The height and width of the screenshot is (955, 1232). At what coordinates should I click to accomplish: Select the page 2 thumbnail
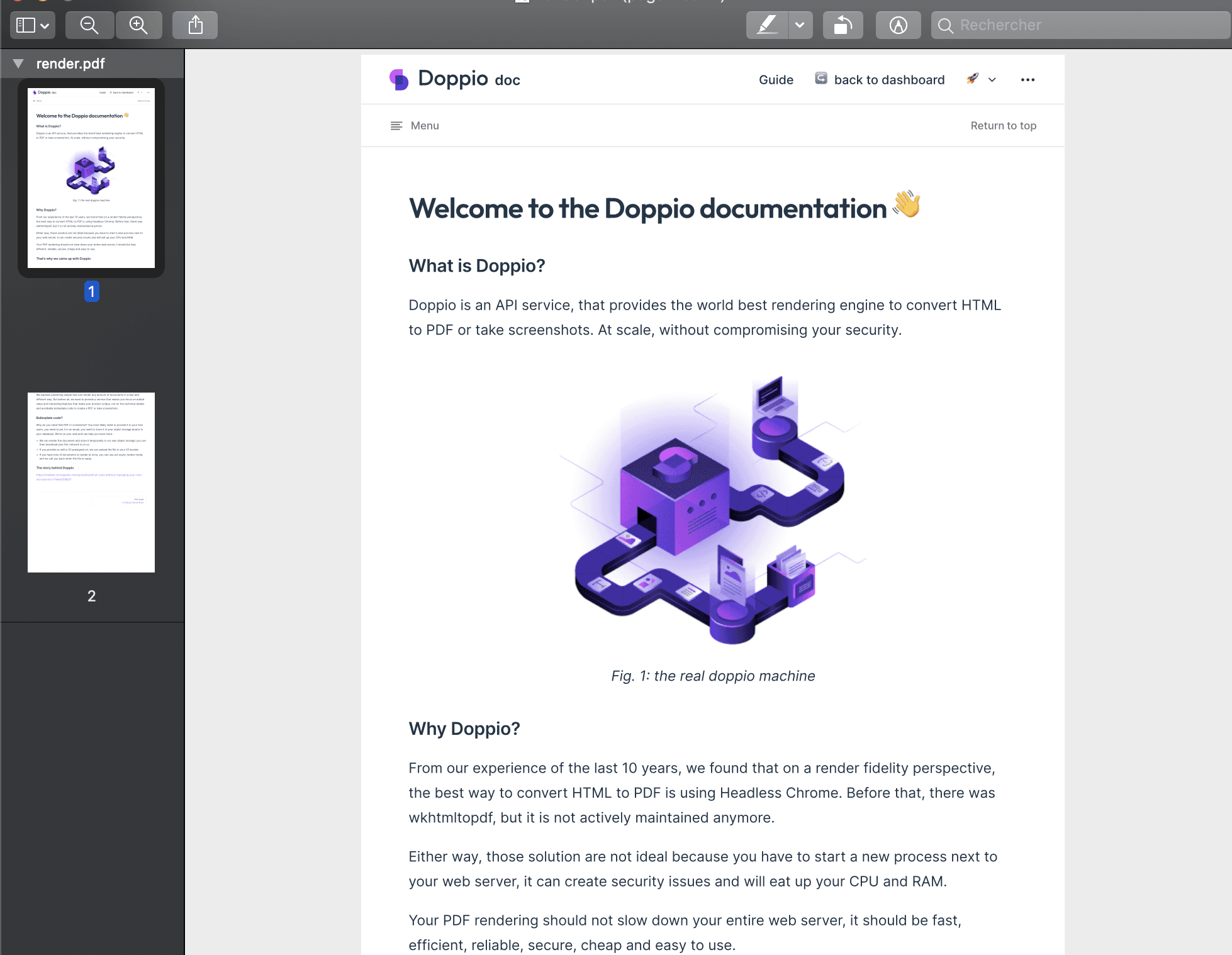point(91,483)
